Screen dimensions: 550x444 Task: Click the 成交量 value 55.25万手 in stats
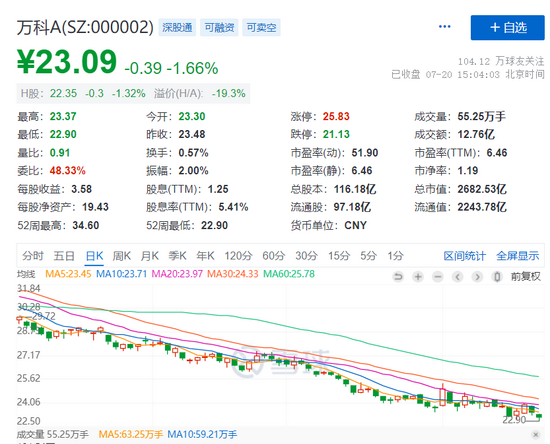pos(482,116)
